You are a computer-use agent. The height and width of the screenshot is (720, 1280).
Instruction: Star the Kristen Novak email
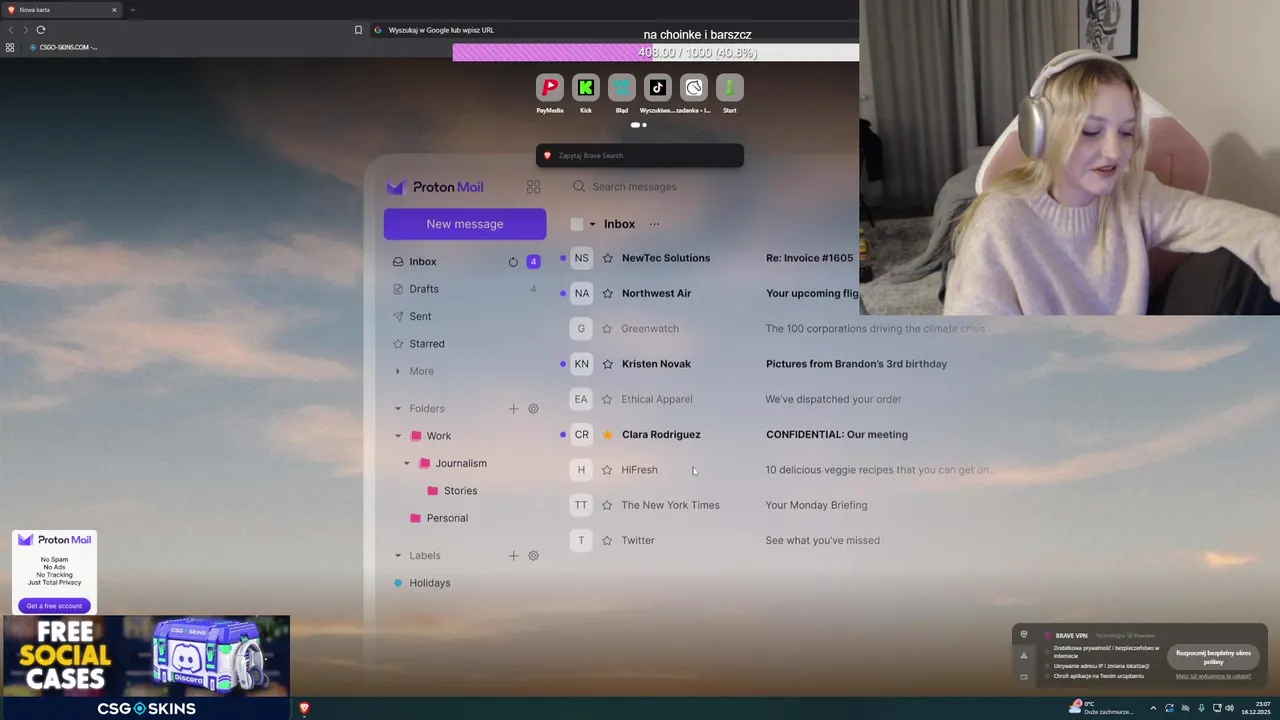[607, 364]
